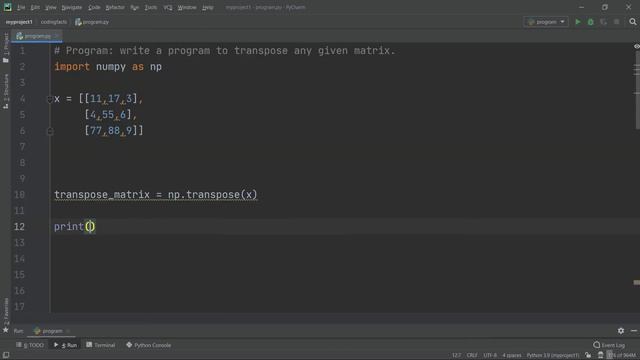The height and width of the screenshot is (360, 640).
Task: Click line number 12 in gutter
Action: [x=19, y=227]
